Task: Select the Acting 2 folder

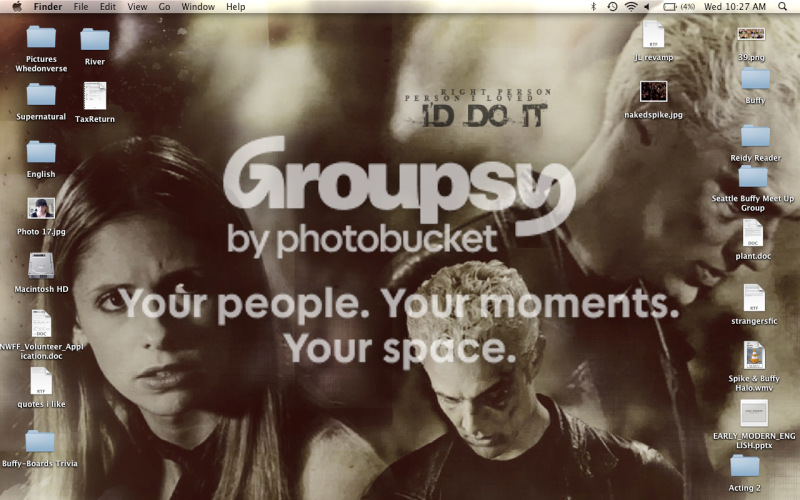Action: click(x=744, y=466)
